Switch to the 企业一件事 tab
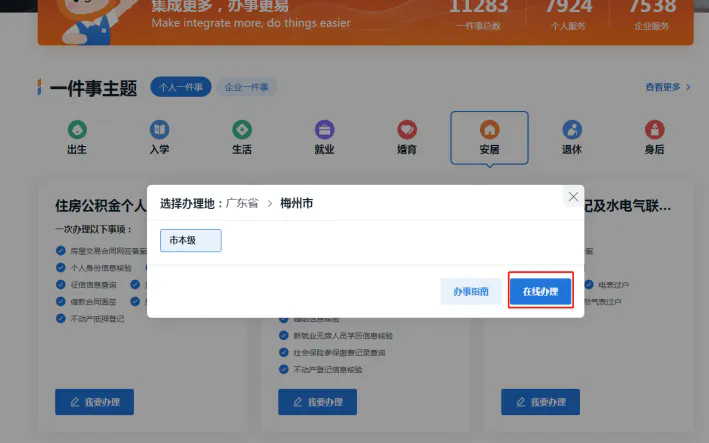This screenshot has height=443, width=709. point(246,87)
